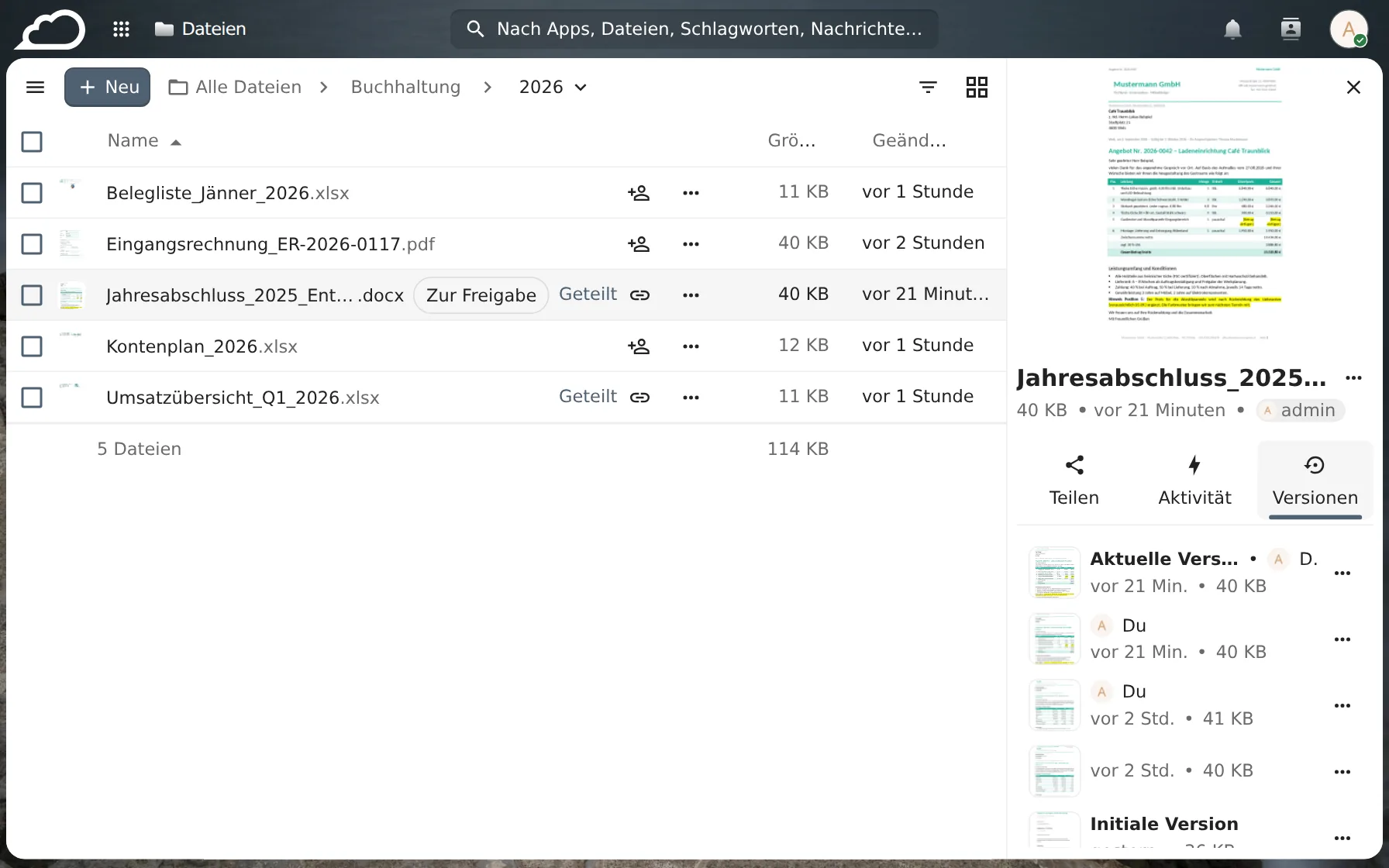Select all files checkbox in header
The height and width of the screenshot is (868, 1389).
click(32, 142)
